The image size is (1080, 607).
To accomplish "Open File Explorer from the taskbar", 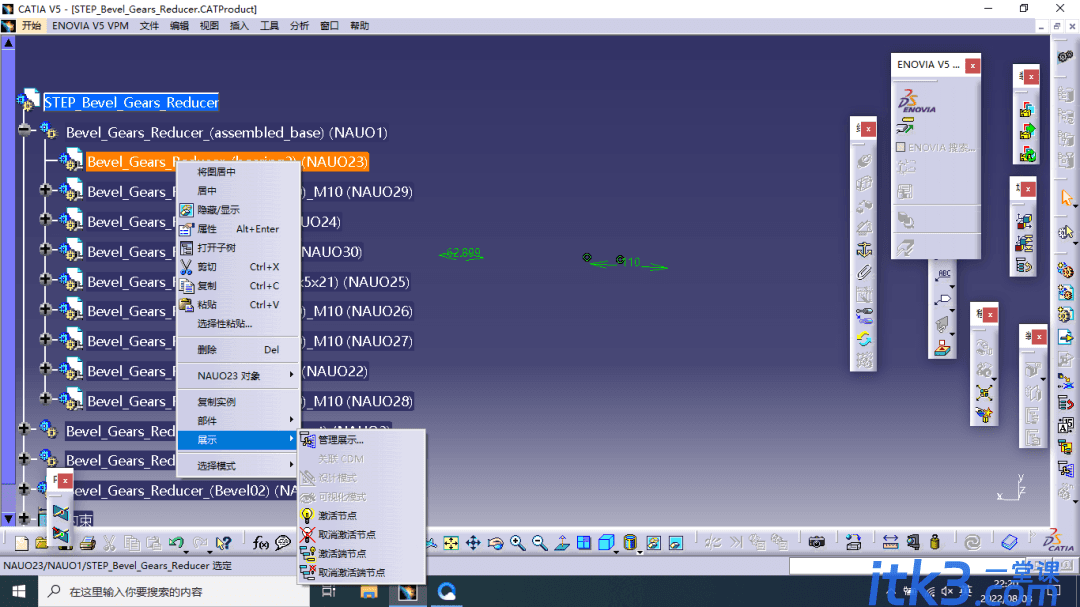I will tap(368, 592).
